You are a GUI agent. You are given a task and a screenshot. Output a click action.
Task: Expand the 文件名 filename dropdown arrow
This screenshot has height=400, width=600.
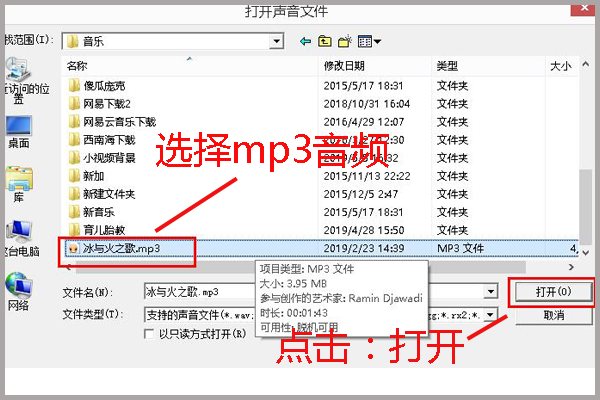coord(491,292)
